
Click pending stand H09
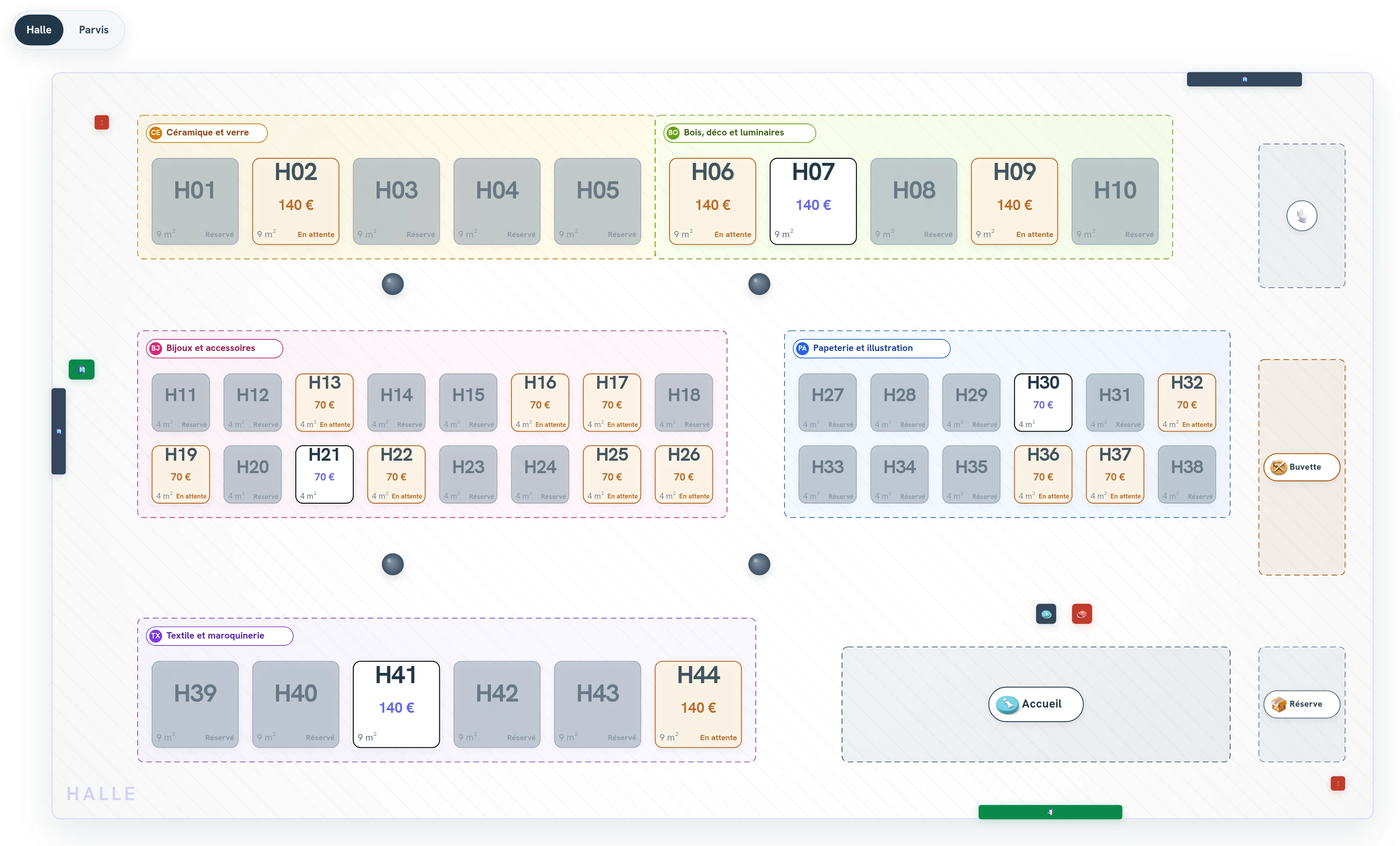click(x=1014, y=201)
